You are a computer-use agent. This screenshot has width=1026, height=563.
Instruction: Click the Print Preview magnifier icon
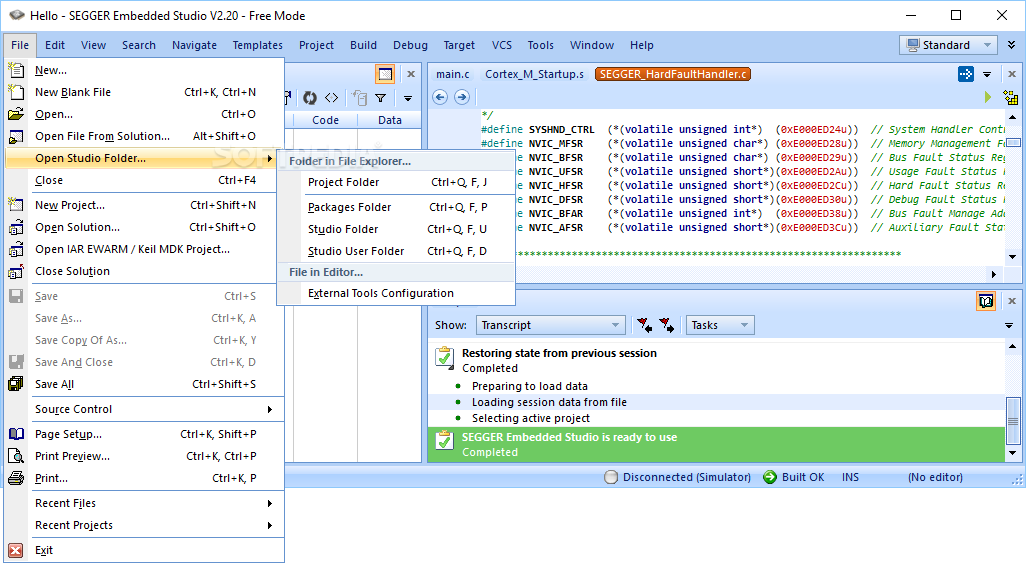point(16,456)
